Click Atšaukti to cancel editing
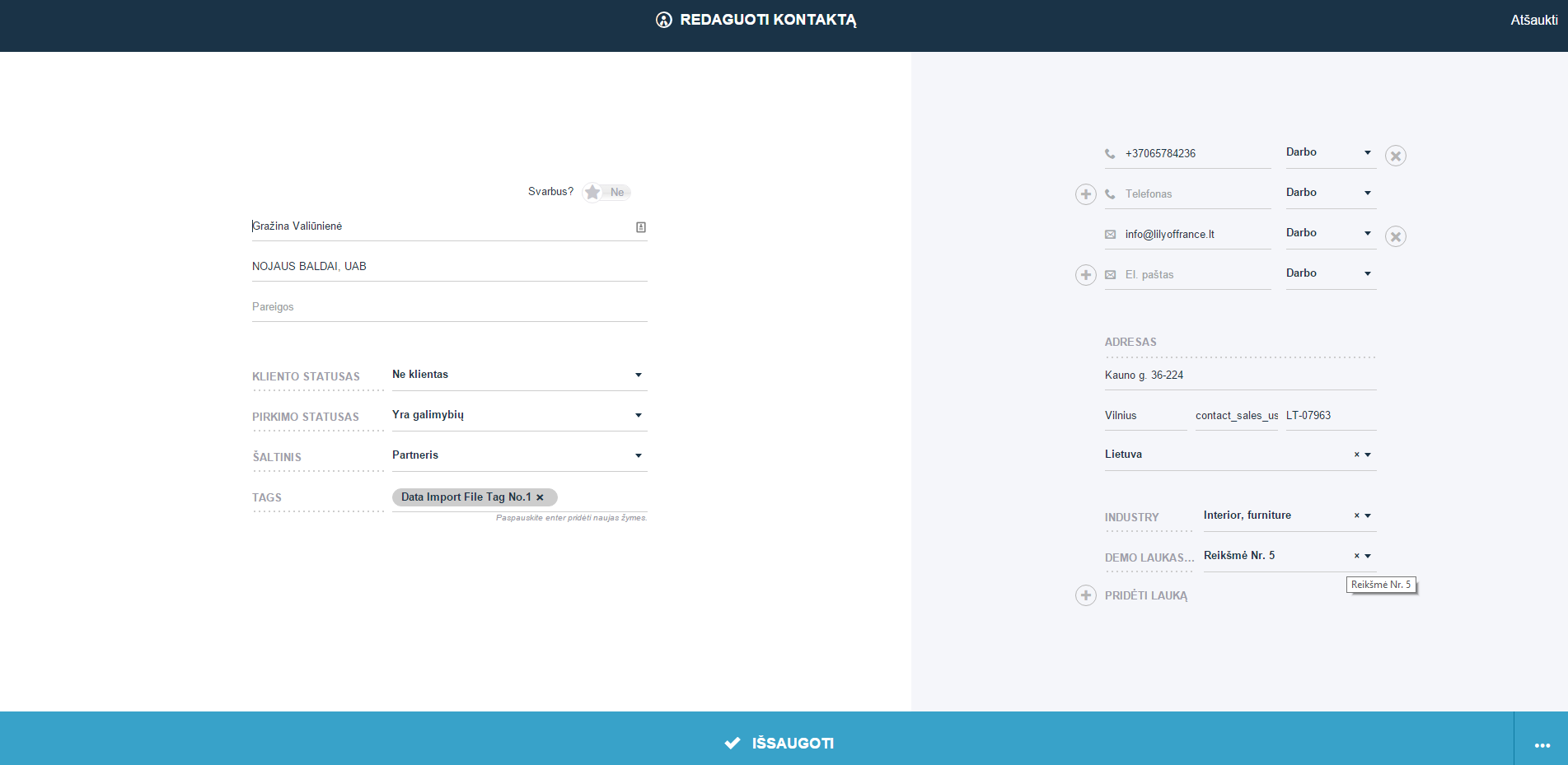Image resolution: width=1568 pixels, height=765 pixels. click(x=1533, y=20)
